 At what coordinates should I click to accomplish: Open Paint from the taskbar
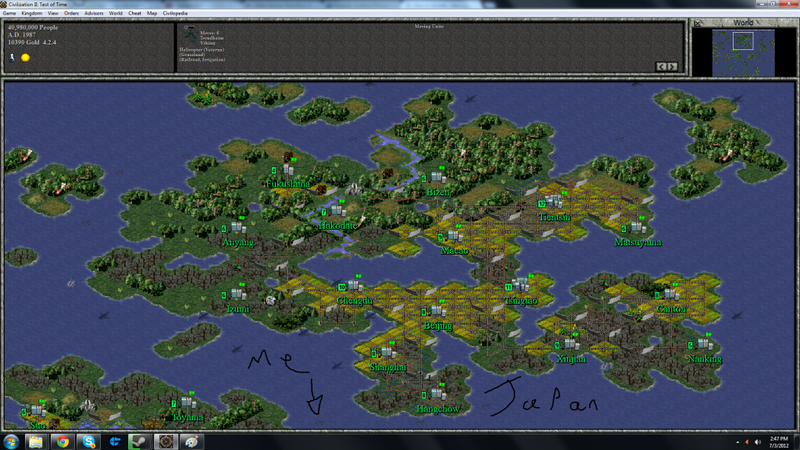(x=191, y=442)
